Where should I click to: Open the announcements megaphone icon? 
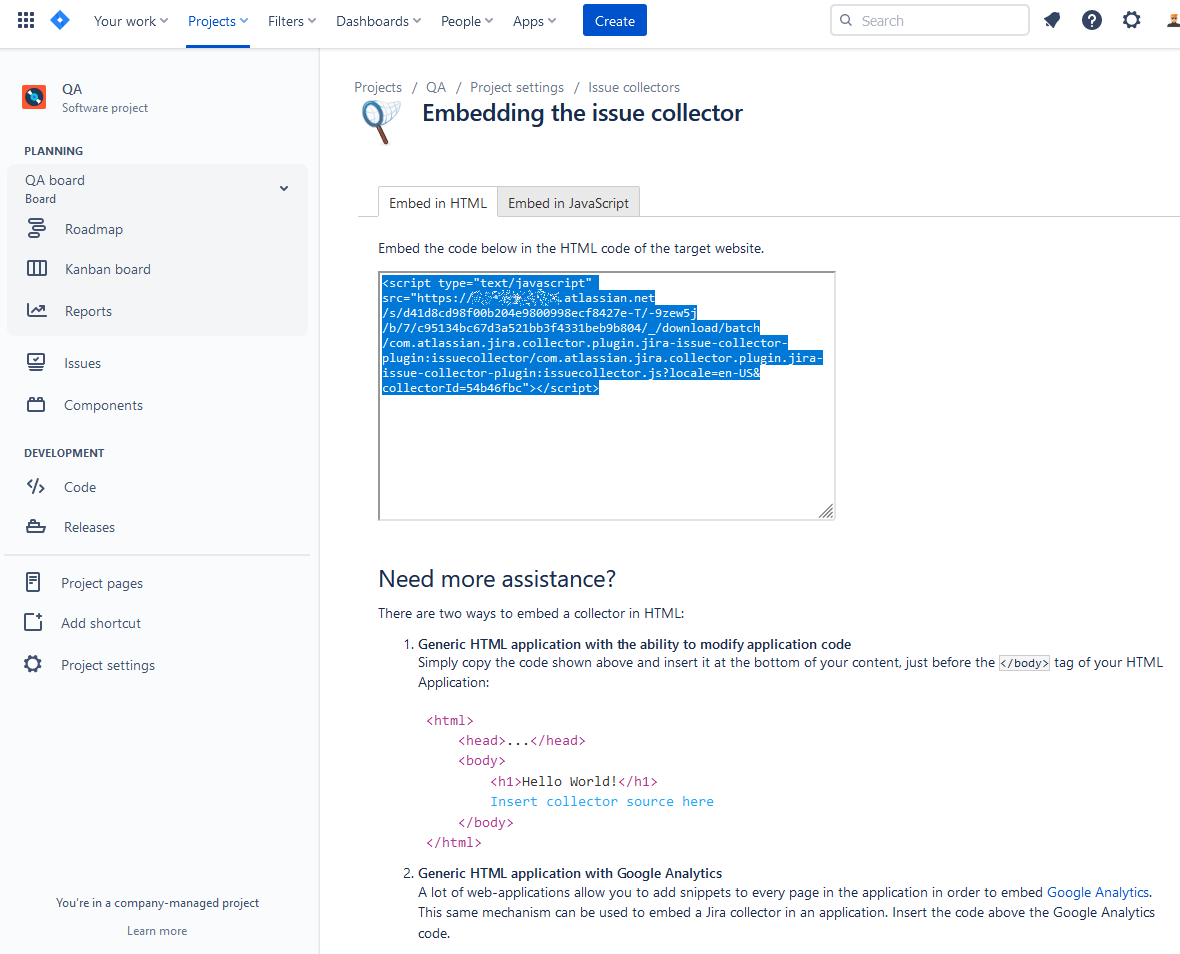[x=1051, y=19]
